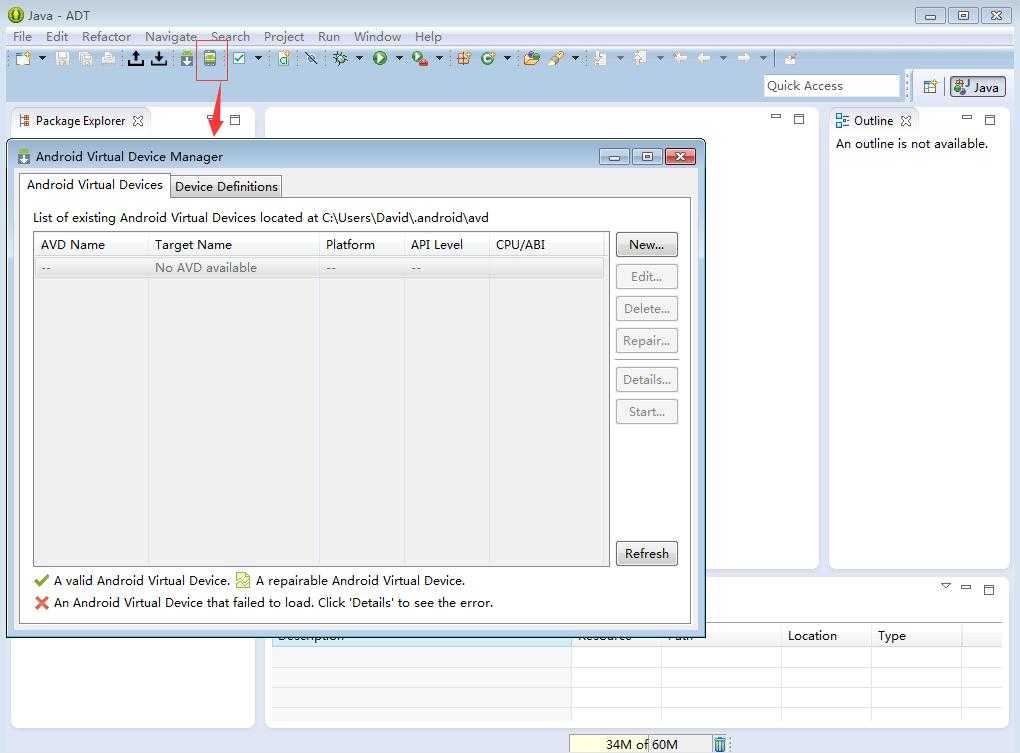Click the Previous Annotation toolbar icon
Viewport: 1020px width, 753px height.
click(640, 59)
